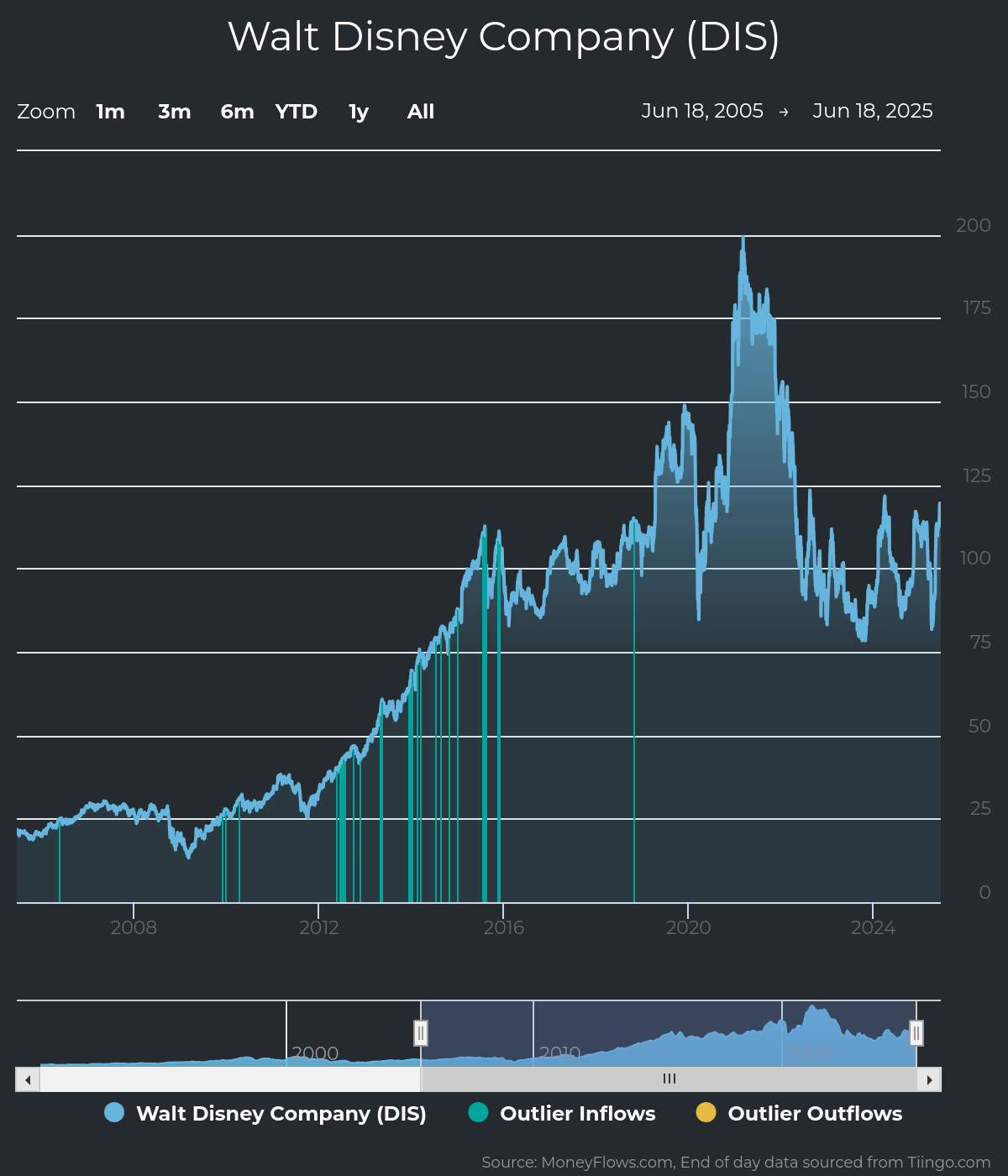
Task: Edit the Jun 18, 2025 end date
Action: pos(873,111)
